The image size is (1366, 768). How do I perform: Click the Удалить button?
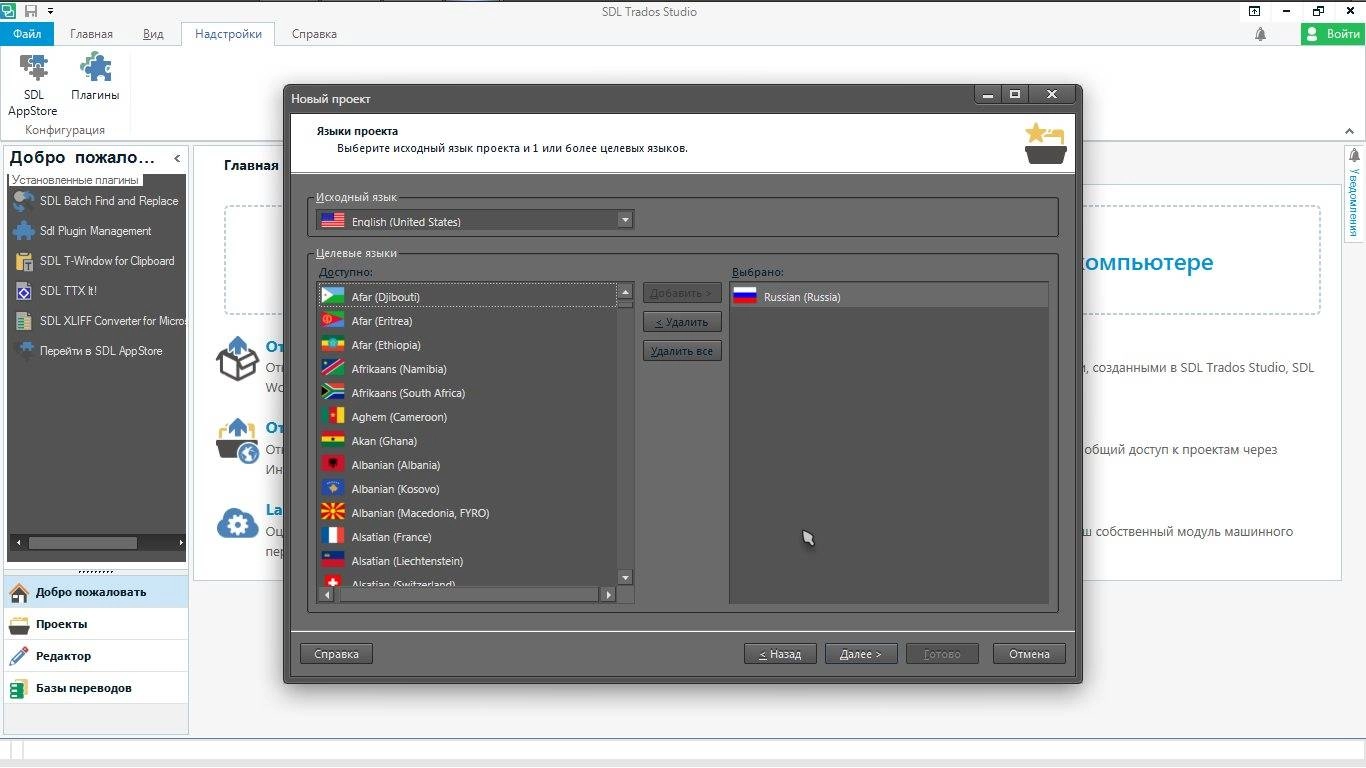tap(682, 322)
